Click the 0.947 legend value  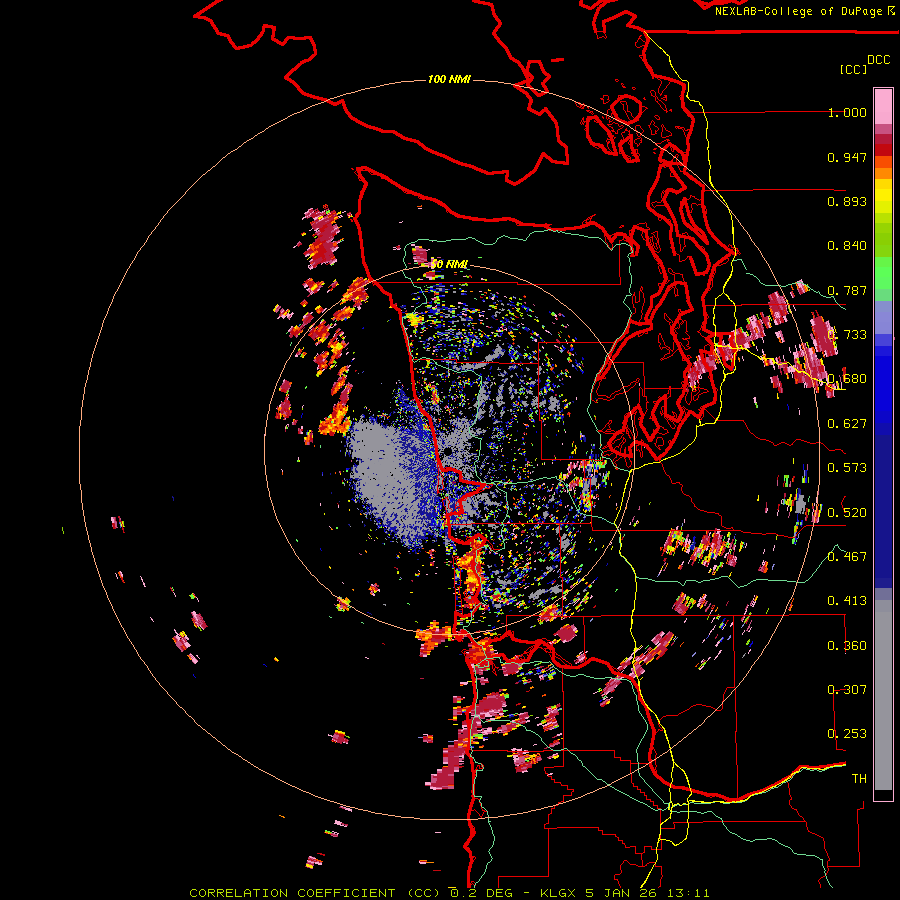click(x=847, y=157)
